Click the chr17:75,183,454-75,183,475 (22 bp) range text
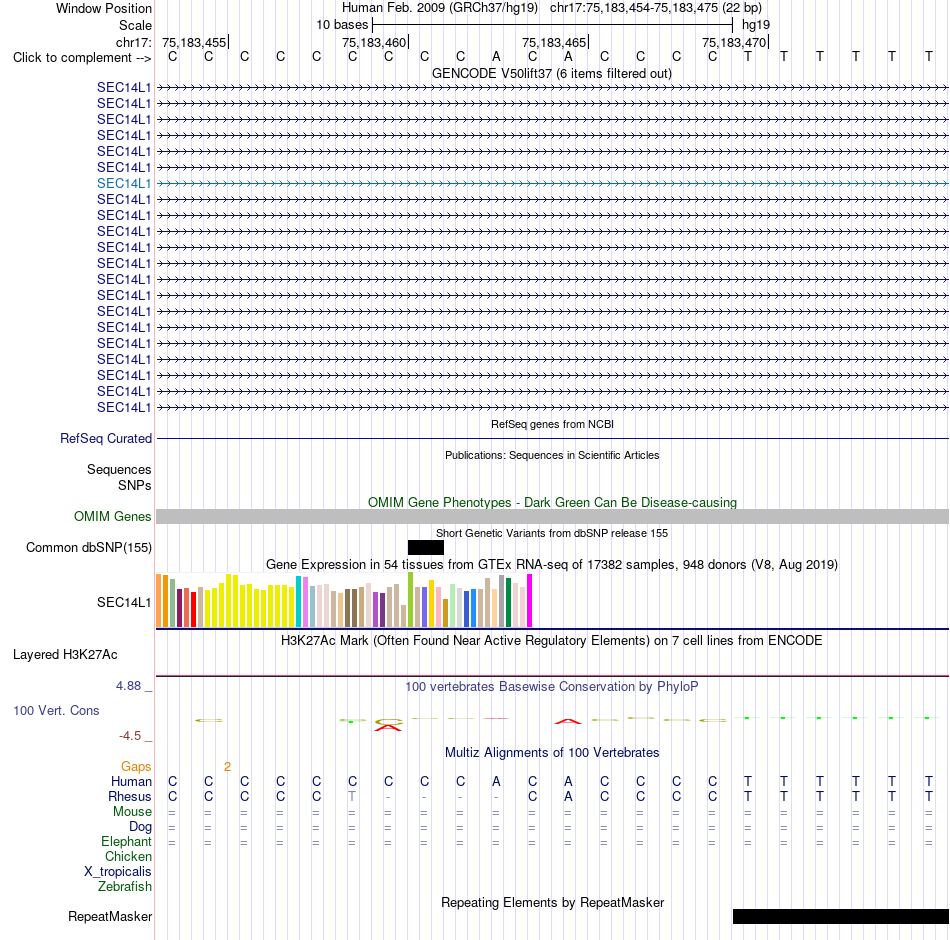This screenshot has height=940, width=950. coord(656,8)
